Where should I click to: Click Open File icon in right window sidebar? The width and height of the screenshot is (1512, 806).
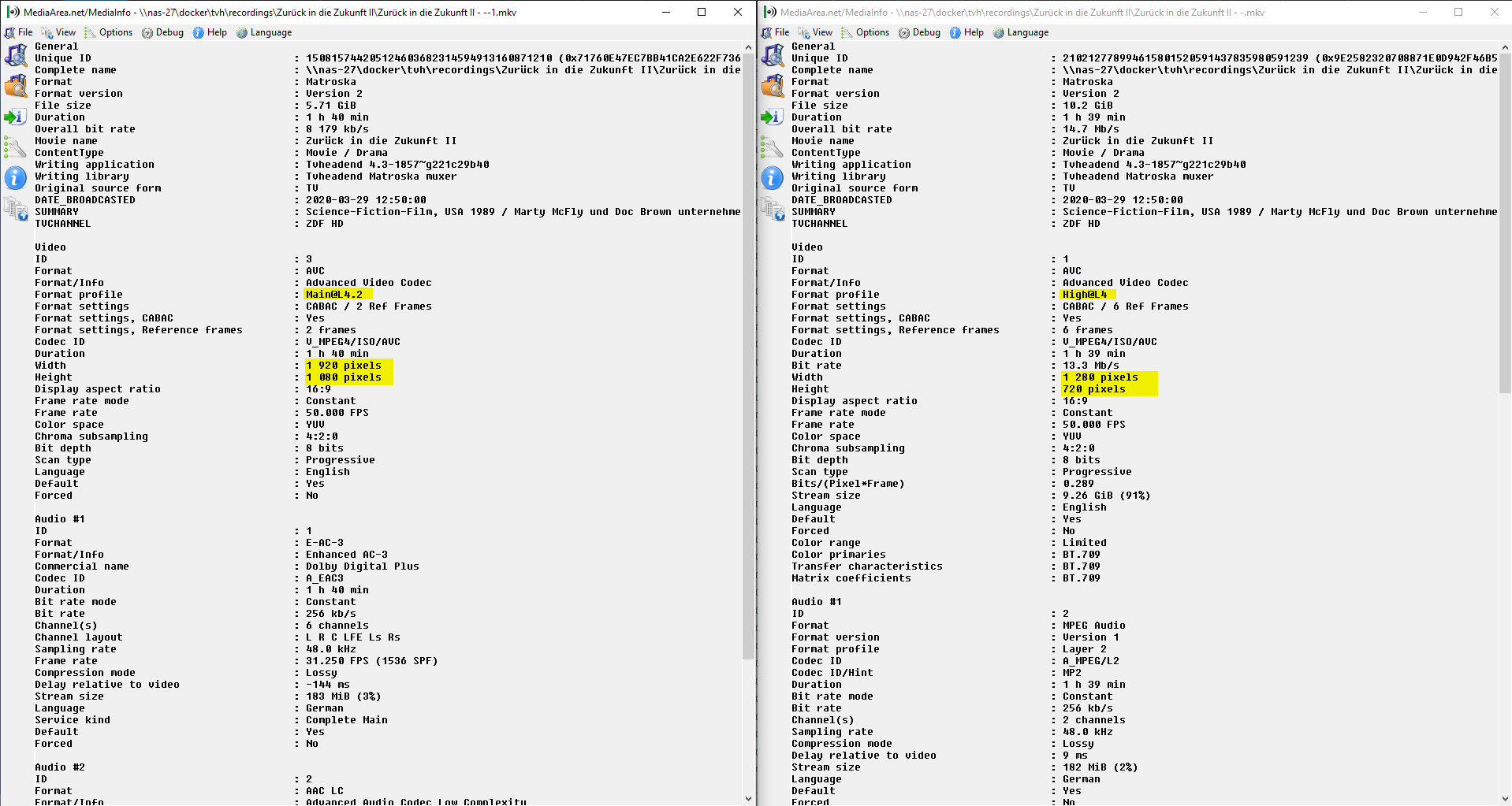pyautogui.click(x=773, y=56)
